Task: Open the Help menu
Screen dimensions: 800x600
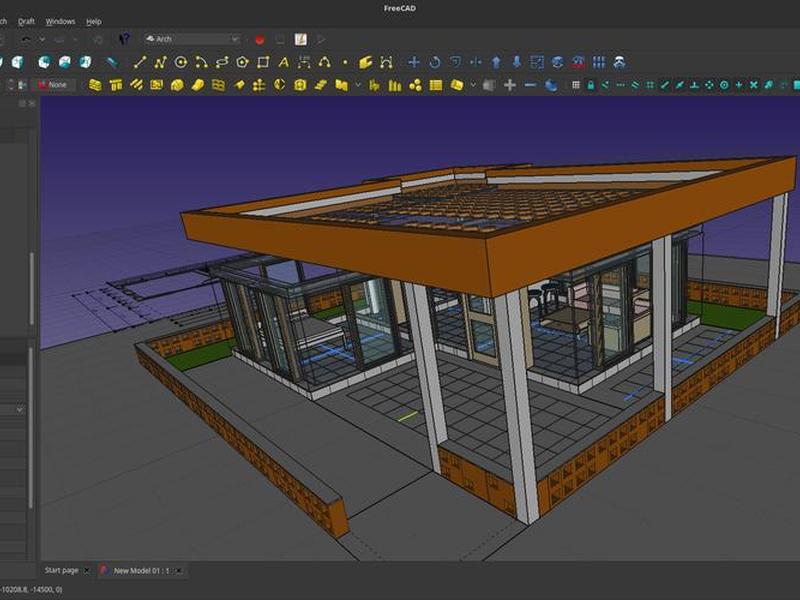Action: (93, 21)
